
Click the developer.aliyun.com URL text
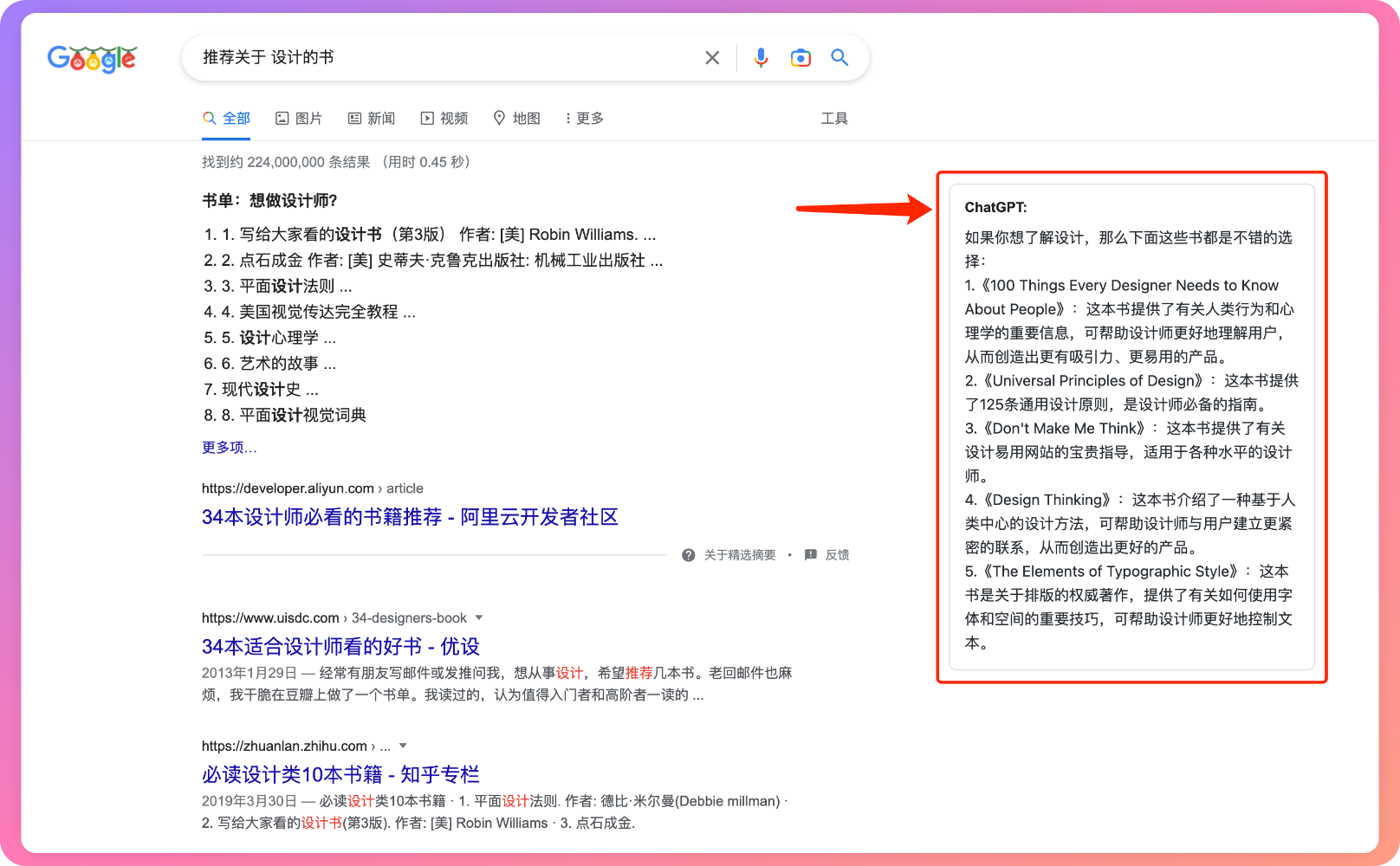pos(313,488)
